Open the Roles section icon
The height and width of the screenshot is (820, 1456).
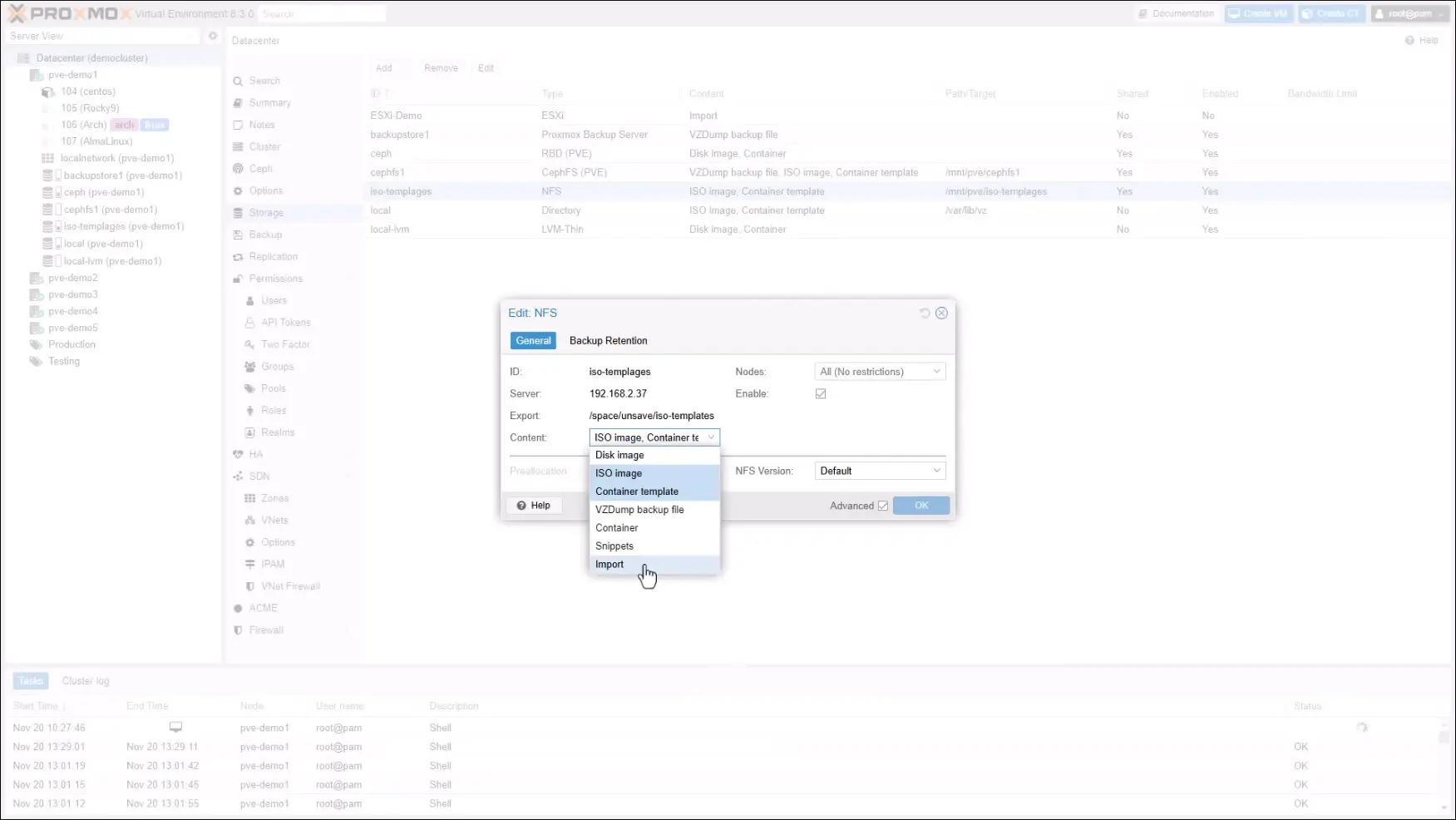[x=249, y=411]
